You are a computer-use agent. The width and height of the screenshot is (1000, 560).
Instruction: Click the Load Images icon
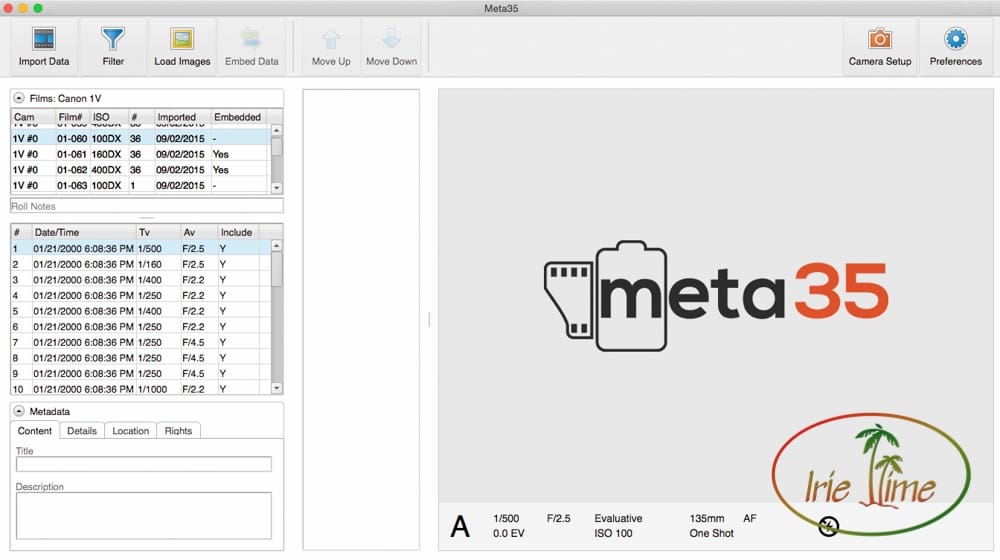coord(182,40)
